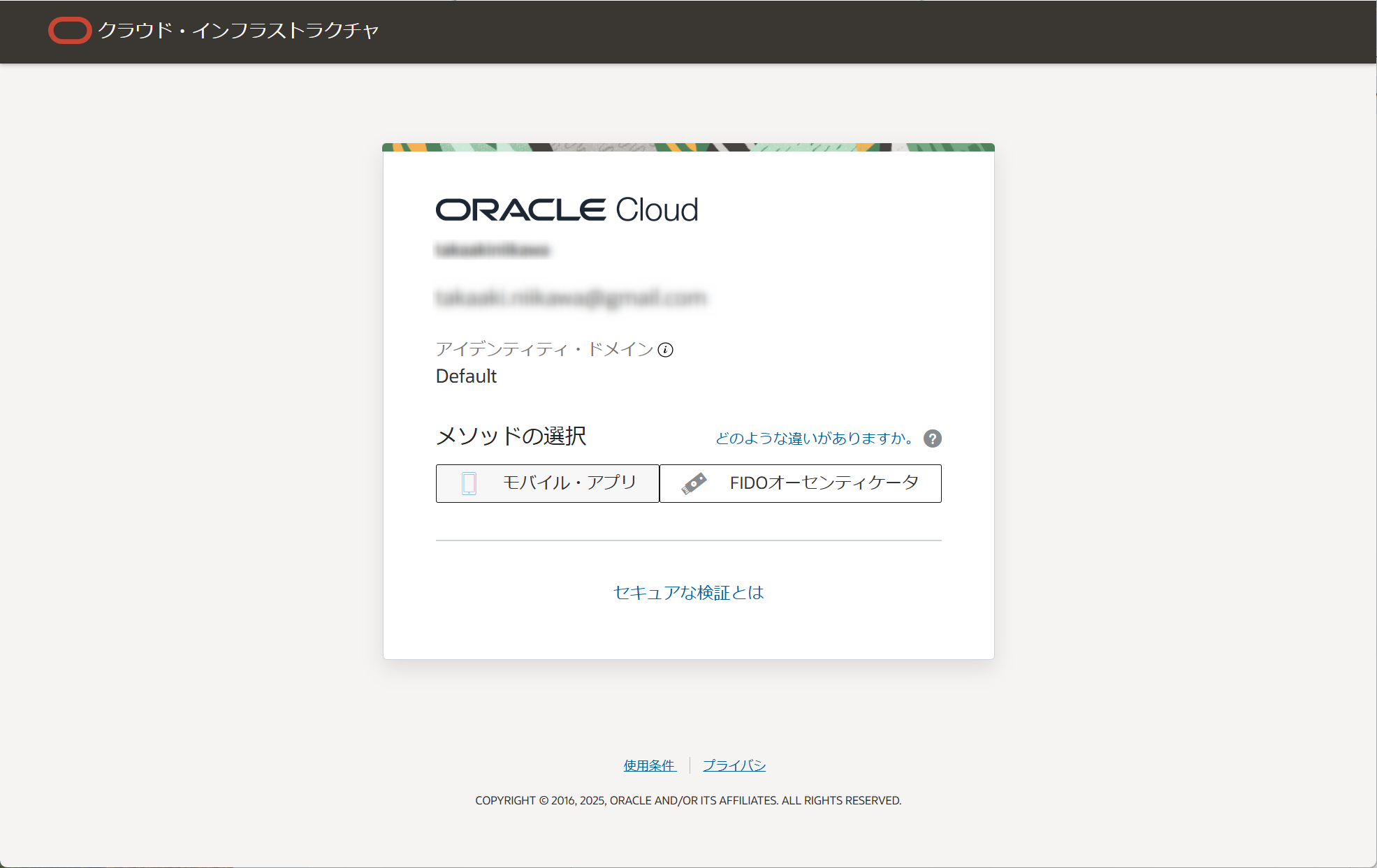Click the Default domain value
The width and height of the screenshot is (1377, 868).
466,376
